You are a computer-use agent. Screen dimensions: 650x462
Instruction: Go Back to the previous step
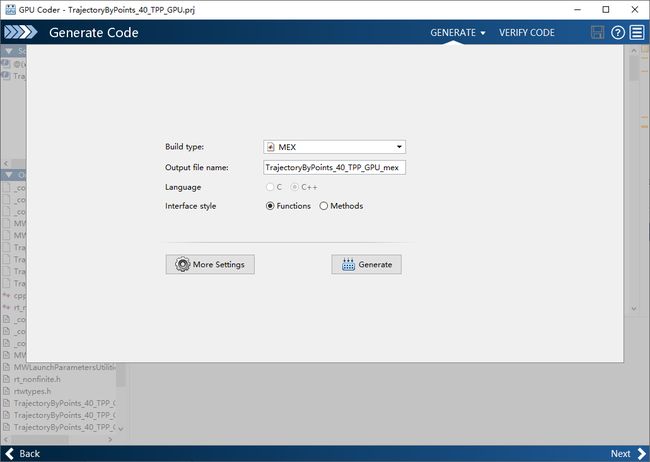[x=23, y=454]
